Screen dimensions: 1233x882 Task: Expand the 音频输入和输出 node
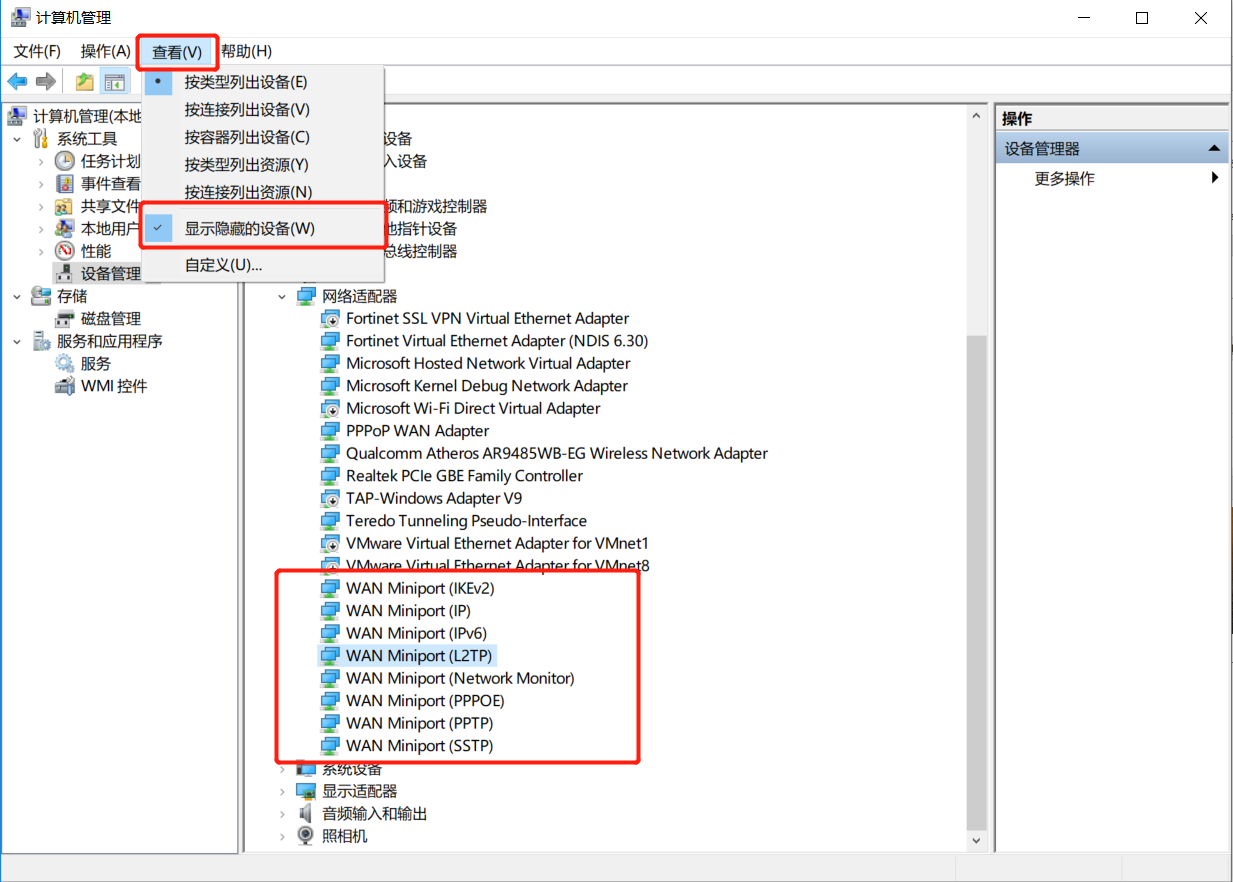[x=282, y=813]
